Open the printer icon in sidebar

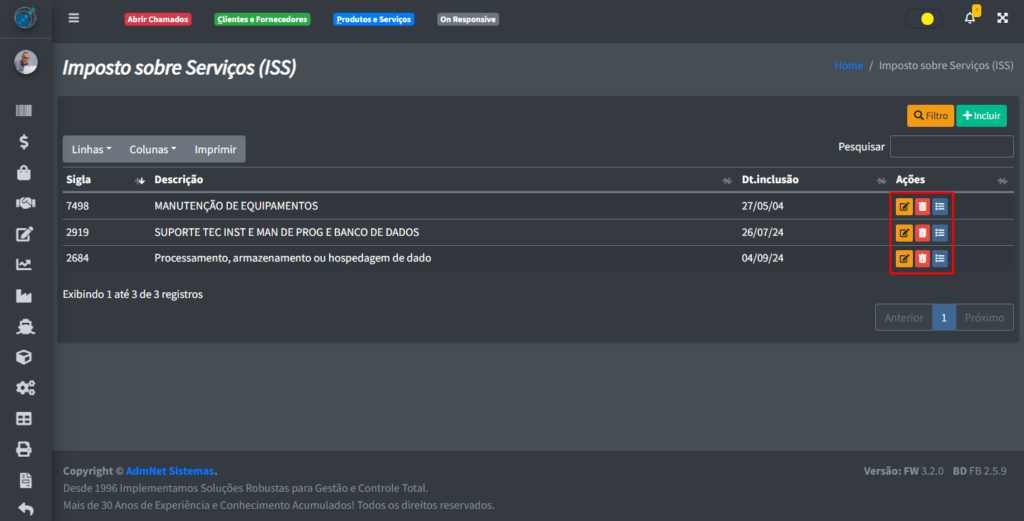[x=25, y=449]
